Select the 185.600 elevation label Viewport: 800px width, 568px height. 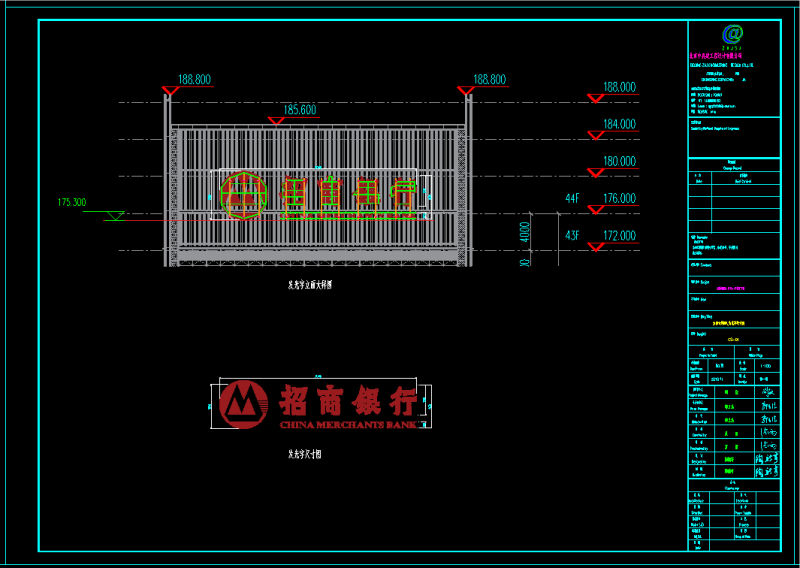click(x=300, y=110)
